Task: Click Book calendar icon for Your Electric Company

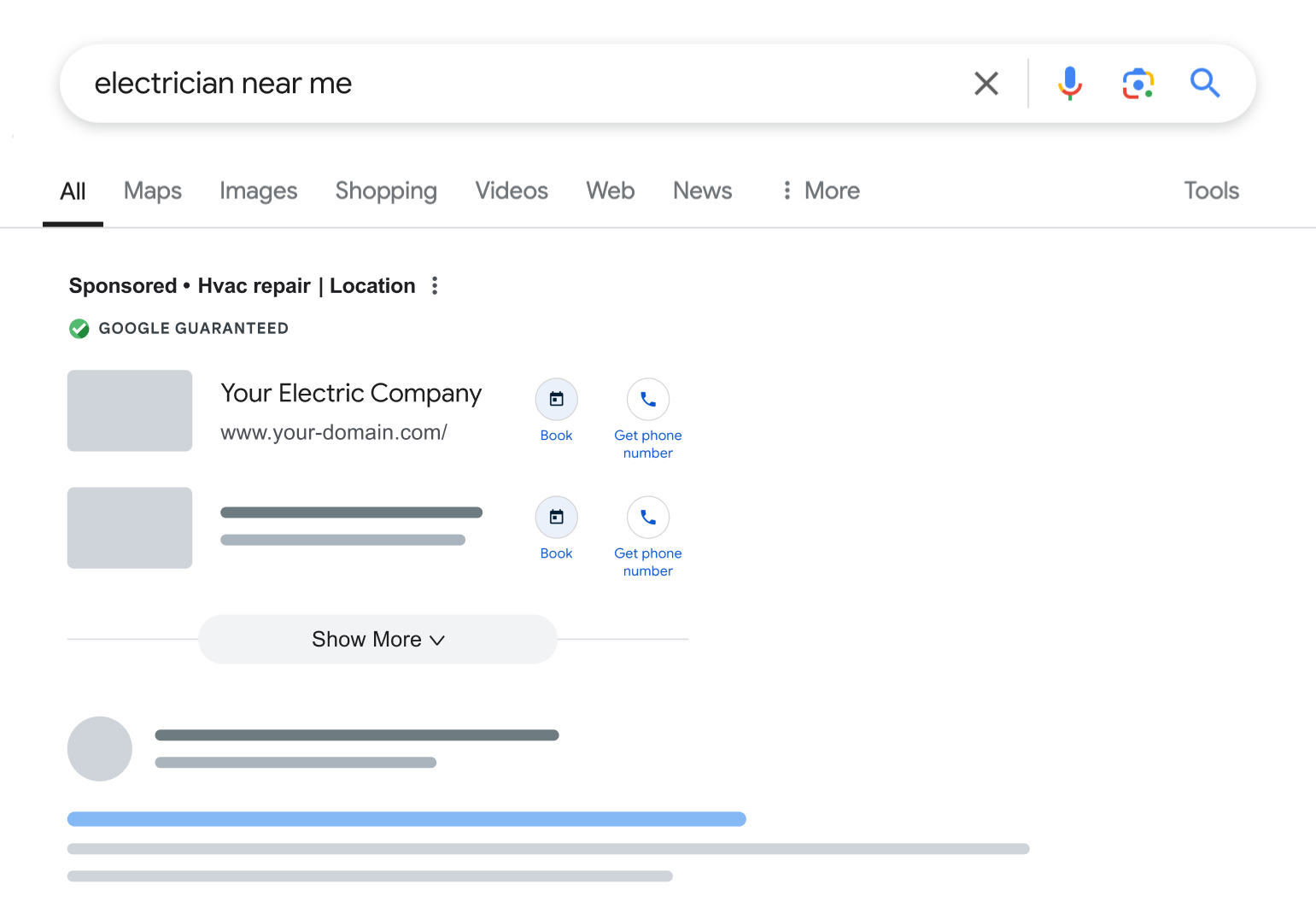Action: [557, 399]
